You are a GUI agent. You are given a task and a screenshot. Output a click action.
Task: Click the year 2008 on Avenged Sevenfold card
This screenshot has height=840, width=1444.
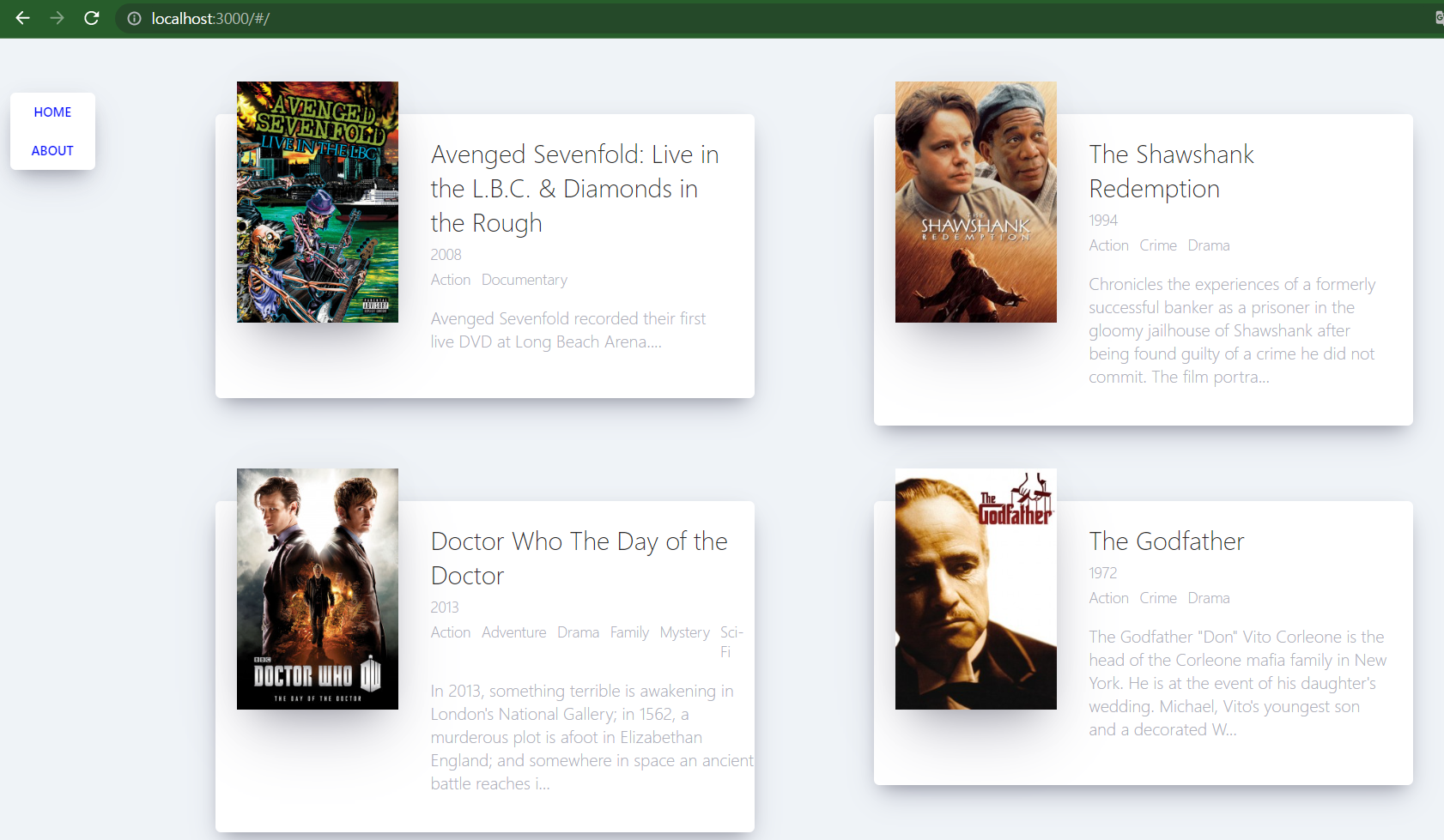446,255
